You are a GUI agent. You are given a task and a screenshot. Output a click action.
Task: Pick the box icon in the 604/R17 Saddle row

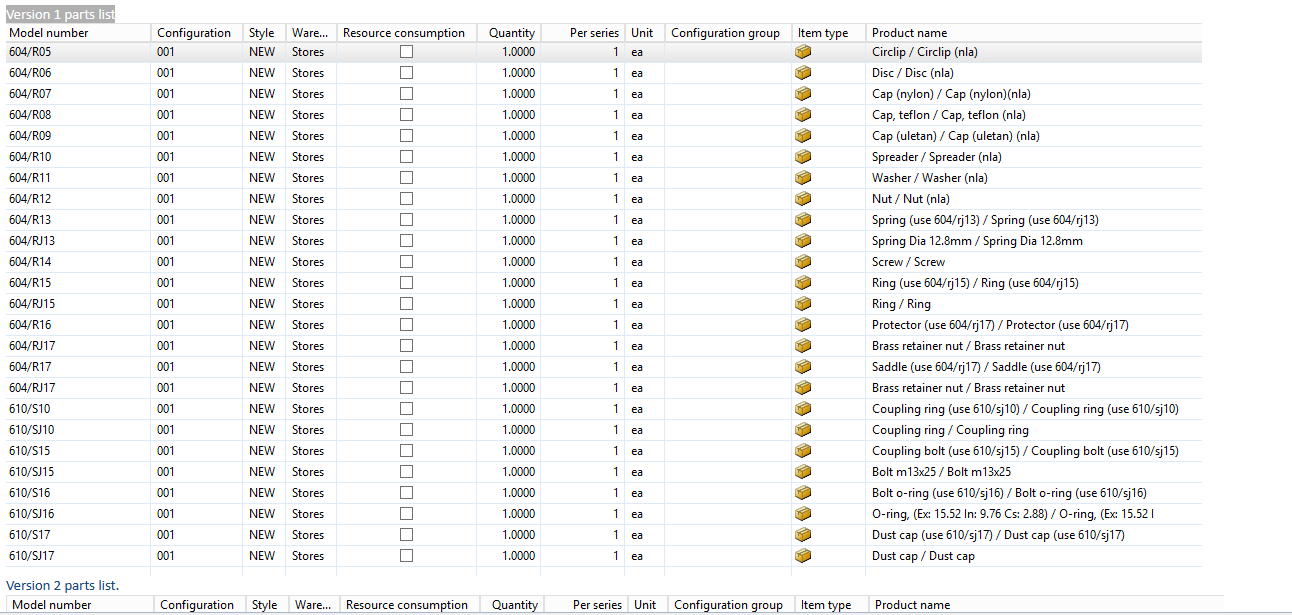click(x=803, y=366)
